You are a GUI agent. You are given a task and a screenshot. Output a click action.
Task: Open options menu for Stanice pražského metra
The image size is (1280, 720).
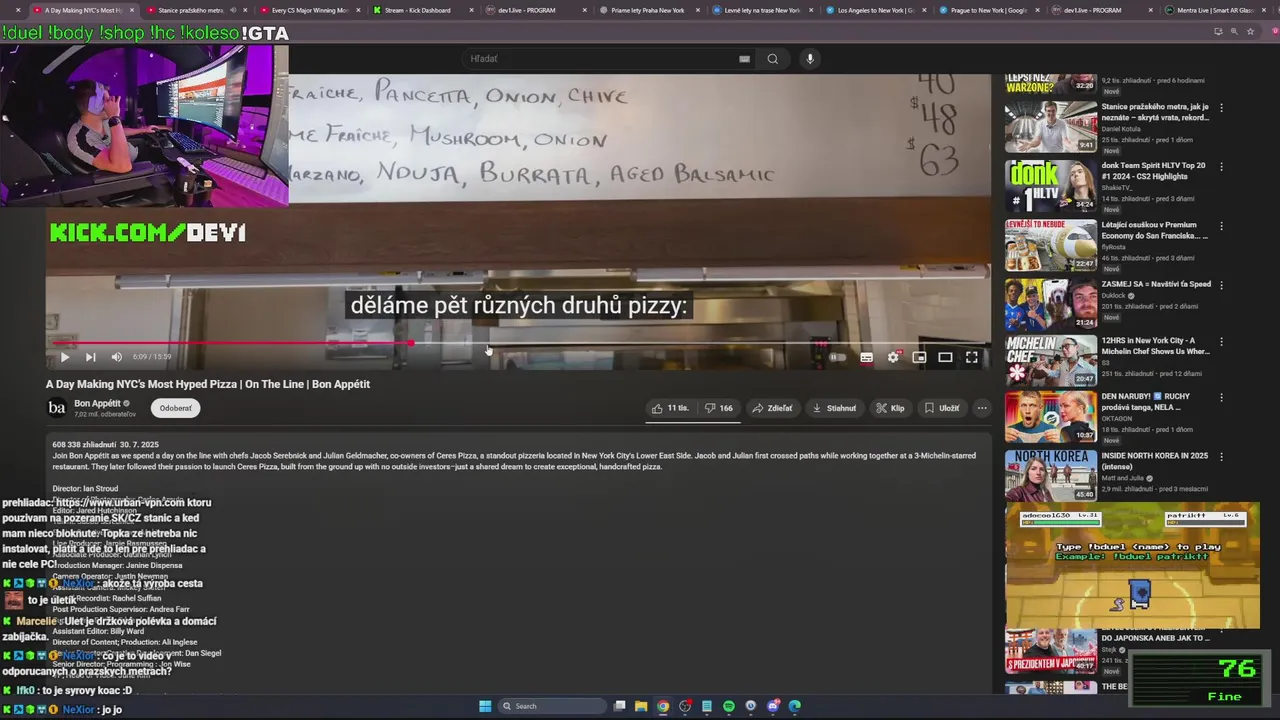coord(1221,108)
